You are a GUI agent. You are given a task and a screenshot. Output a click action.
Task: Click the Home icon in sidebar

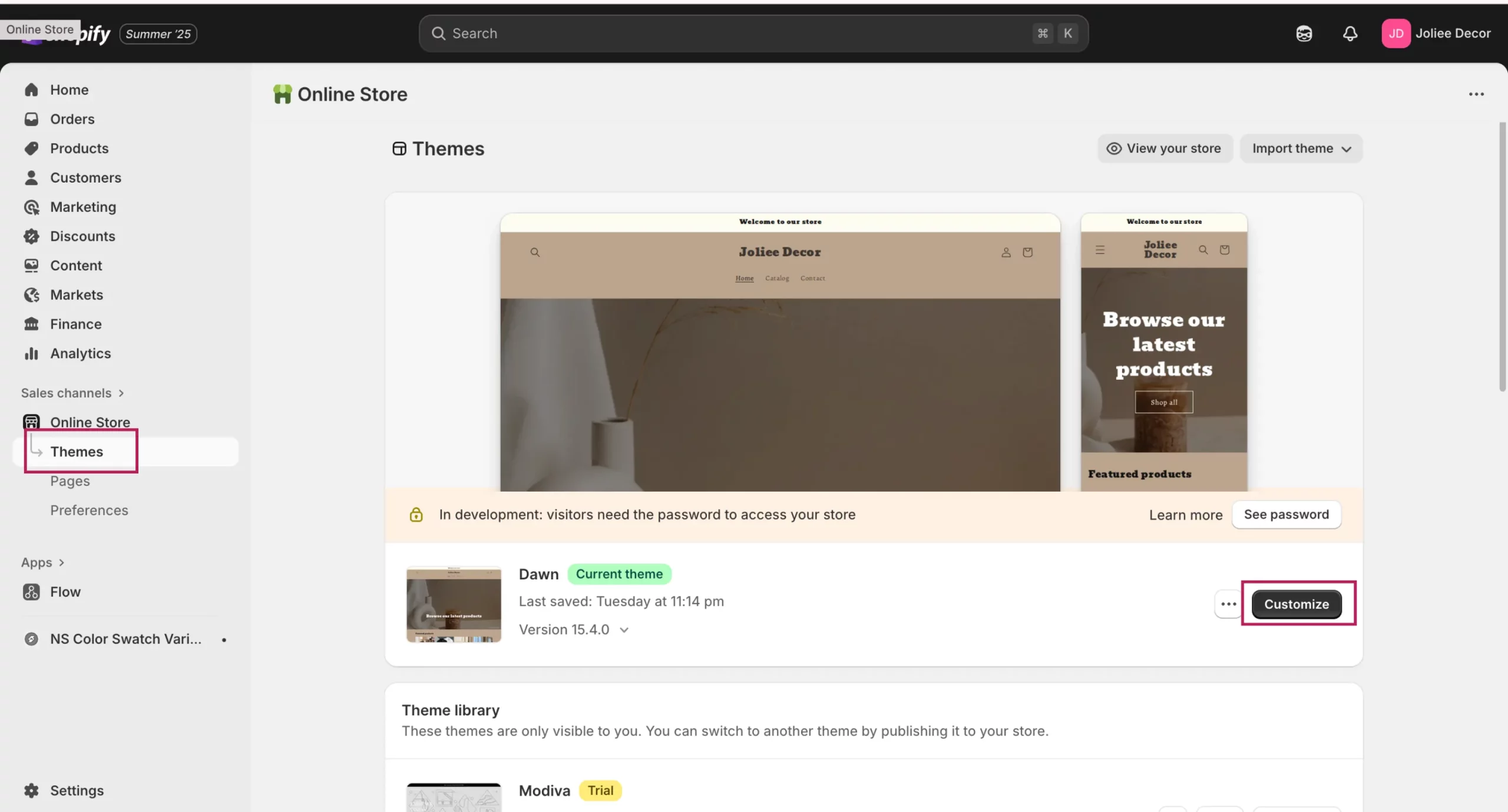point(31,90)
